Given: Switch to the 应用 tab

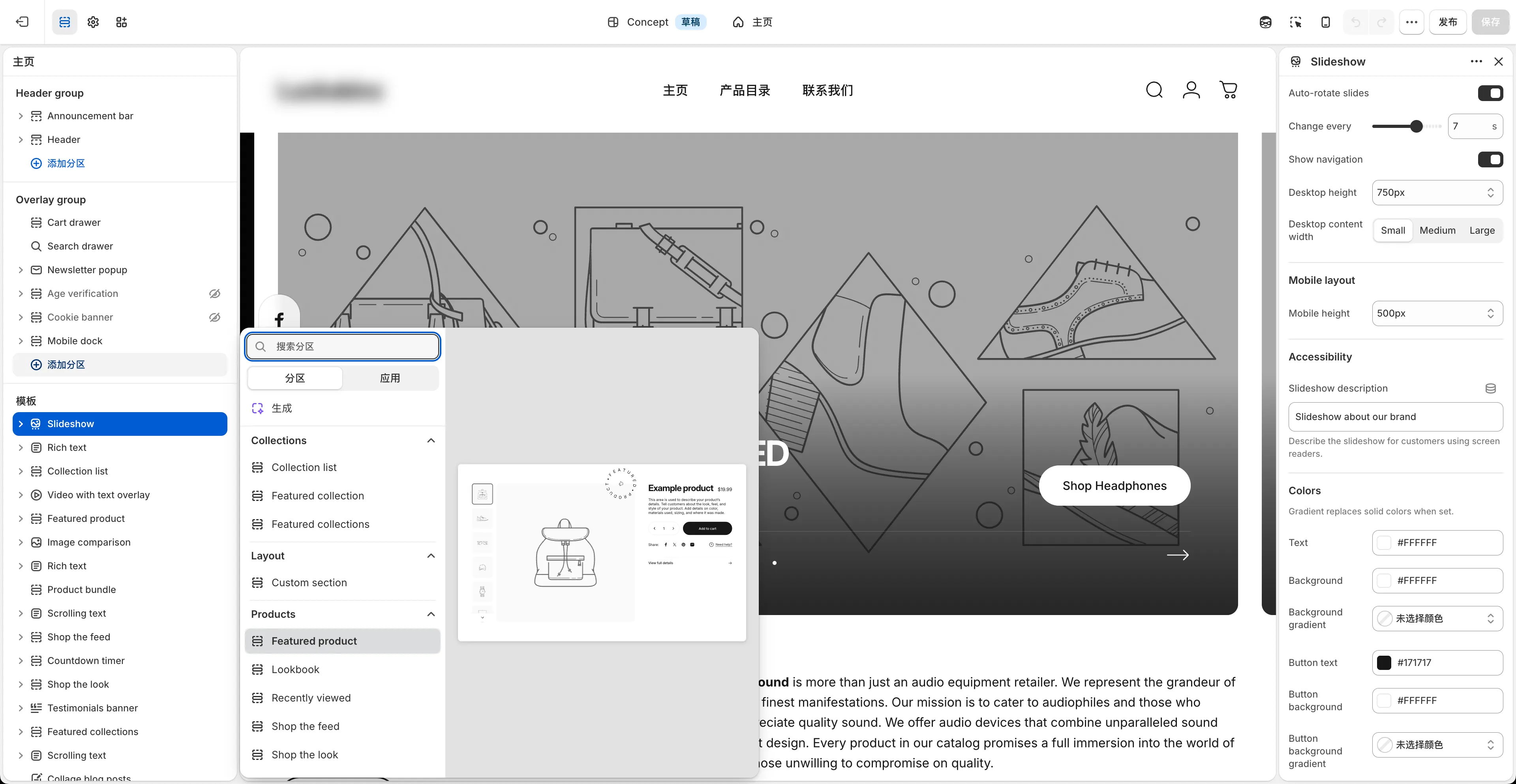Looking at the screenshot, I should point(390,378).
